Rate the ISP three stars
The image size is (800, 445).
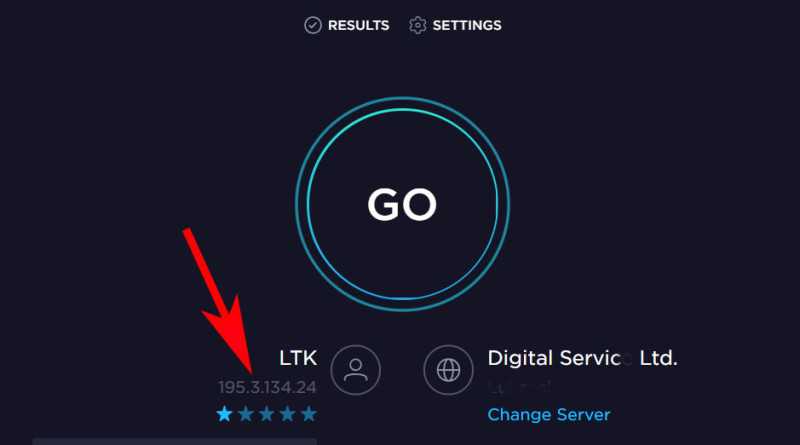[x=267, y=414]
